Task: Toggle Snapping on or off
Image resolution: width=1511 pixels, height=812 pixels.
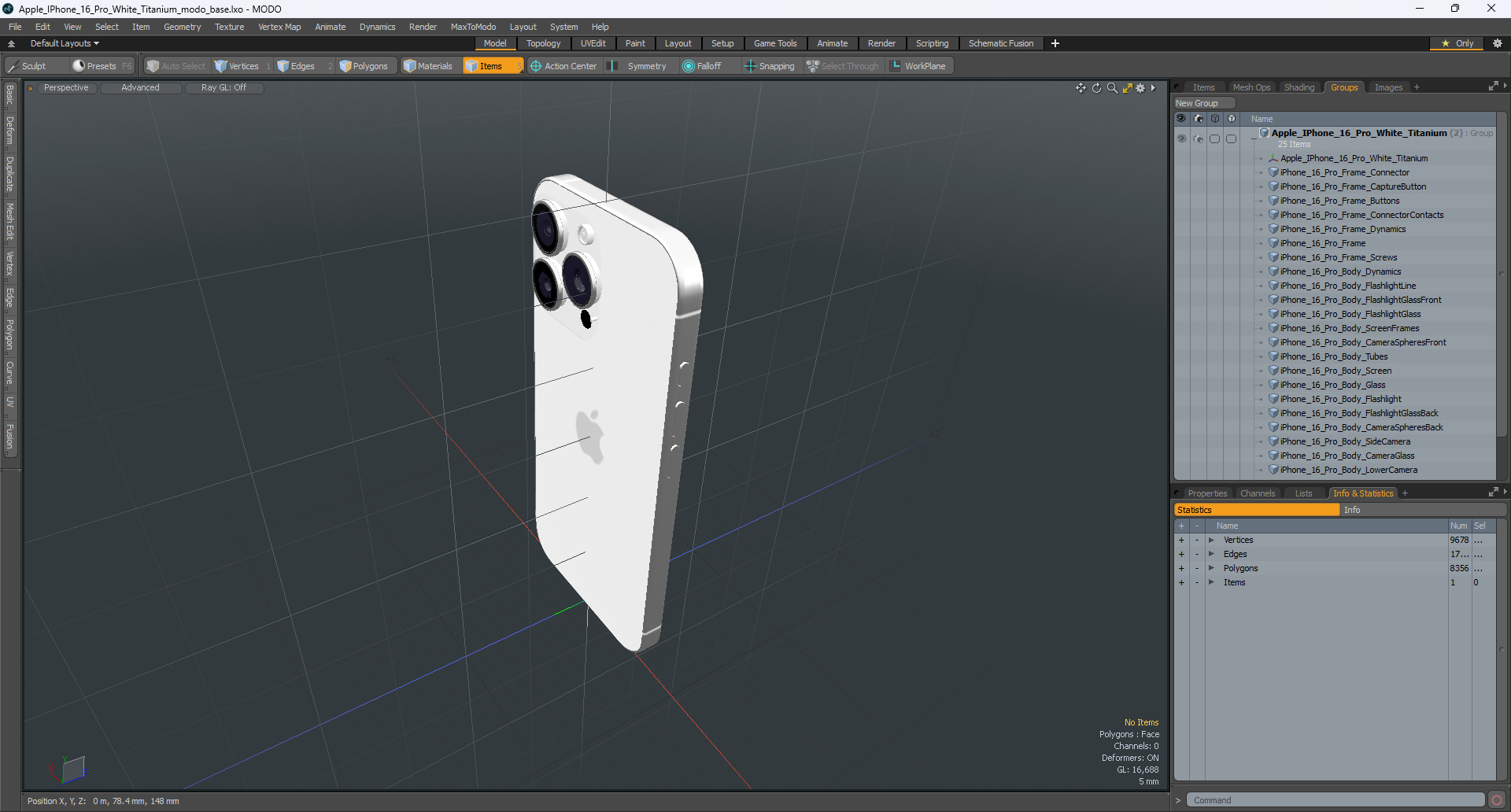Action: tap(770, 66)
